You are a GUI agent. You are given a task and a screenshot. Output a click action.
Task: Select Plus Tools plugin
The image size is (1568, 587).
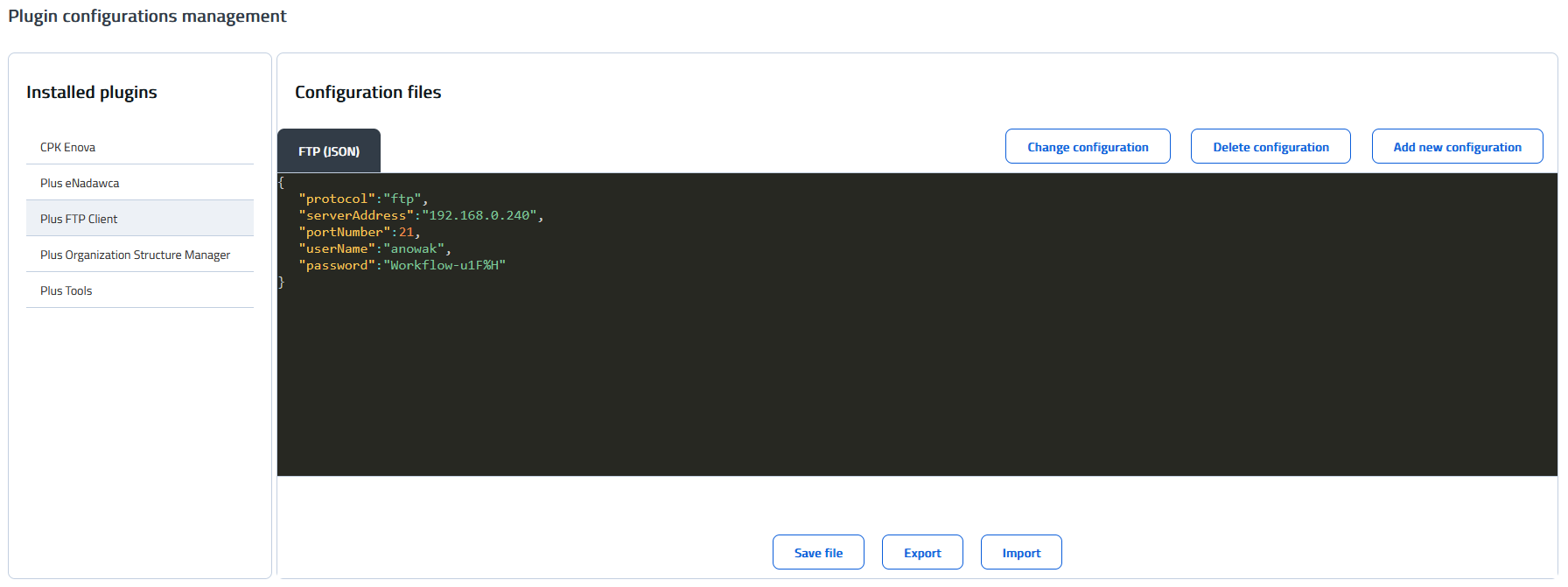140,290
